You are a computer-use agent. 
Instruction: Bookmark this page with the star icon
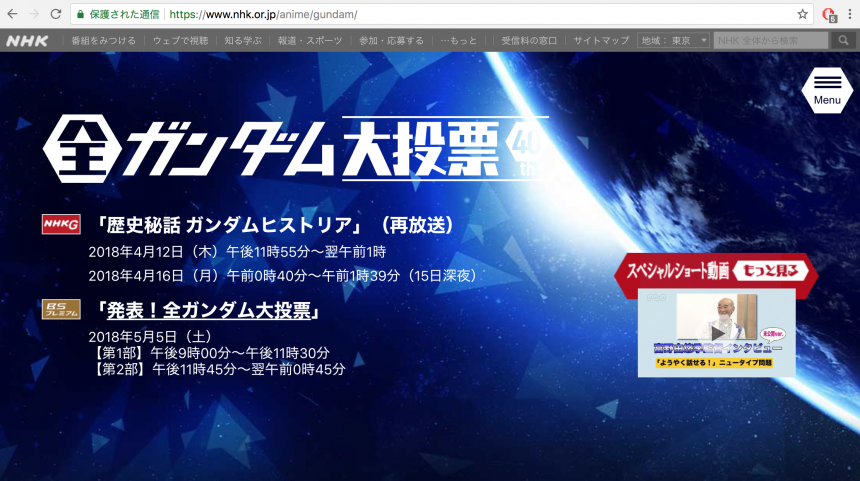802,14
